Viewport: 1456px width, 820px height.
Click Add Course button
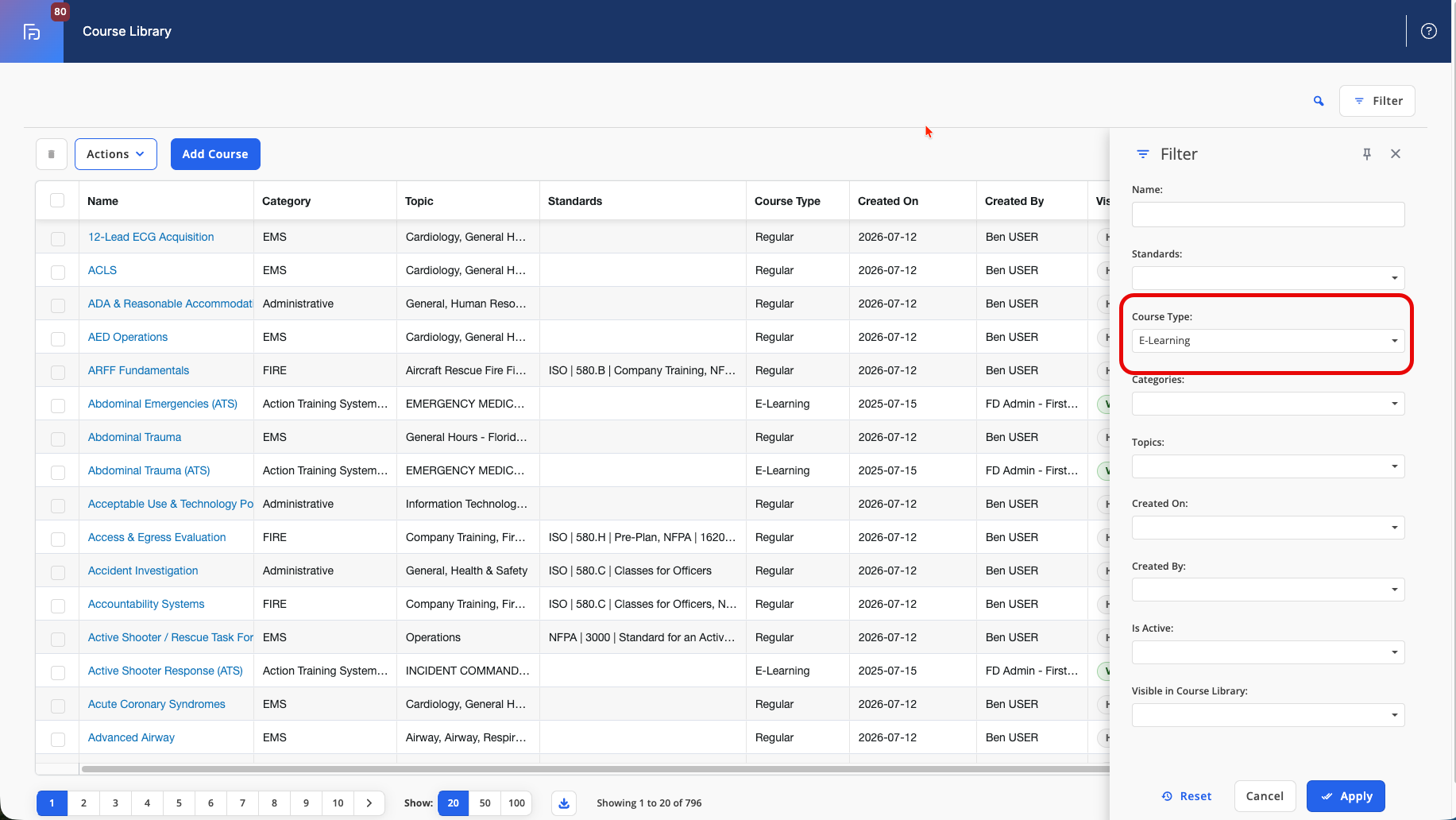[x=215, y=154]
